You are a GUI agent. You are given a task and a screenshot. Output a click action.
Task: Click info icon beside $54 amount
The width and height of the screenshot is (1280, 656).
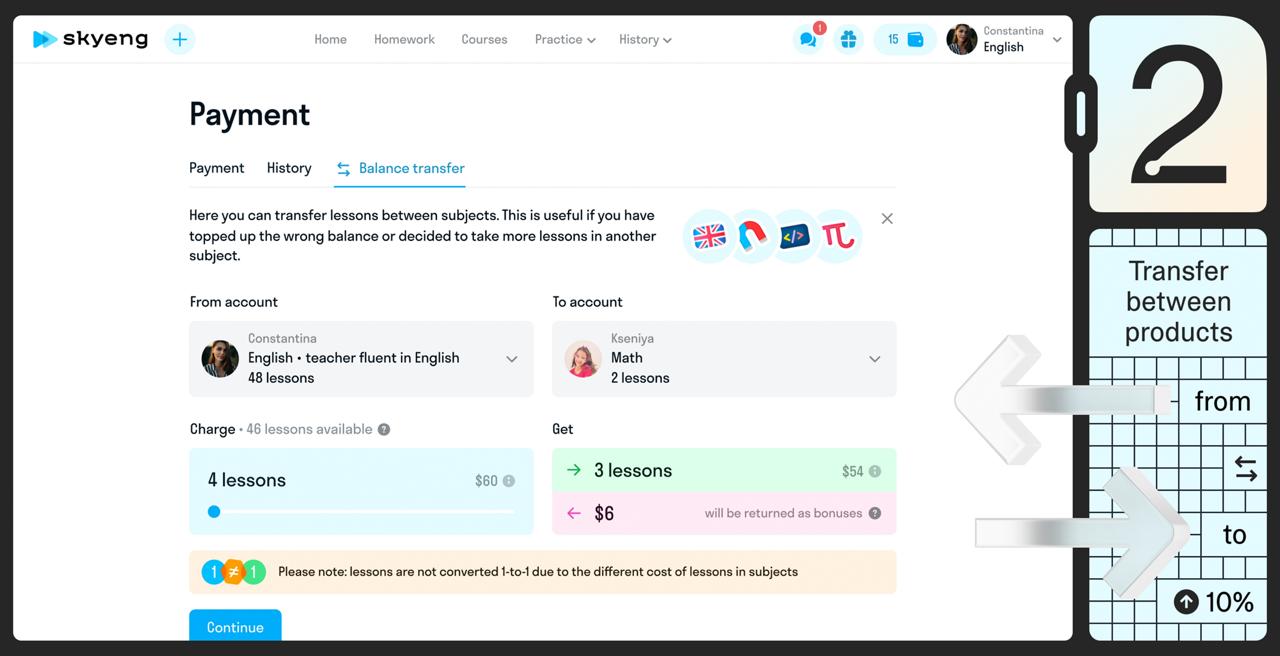coord(875,471)
